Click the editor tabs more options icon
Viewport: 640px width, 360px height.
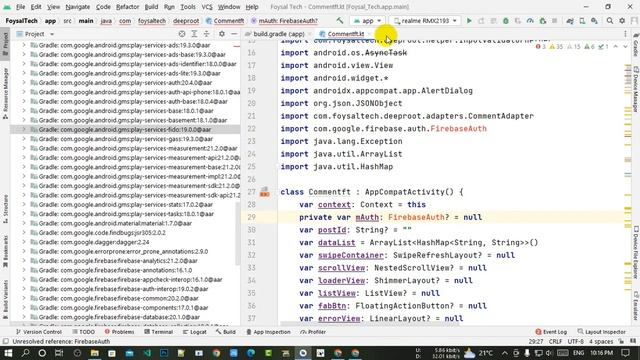click(625, 34)
